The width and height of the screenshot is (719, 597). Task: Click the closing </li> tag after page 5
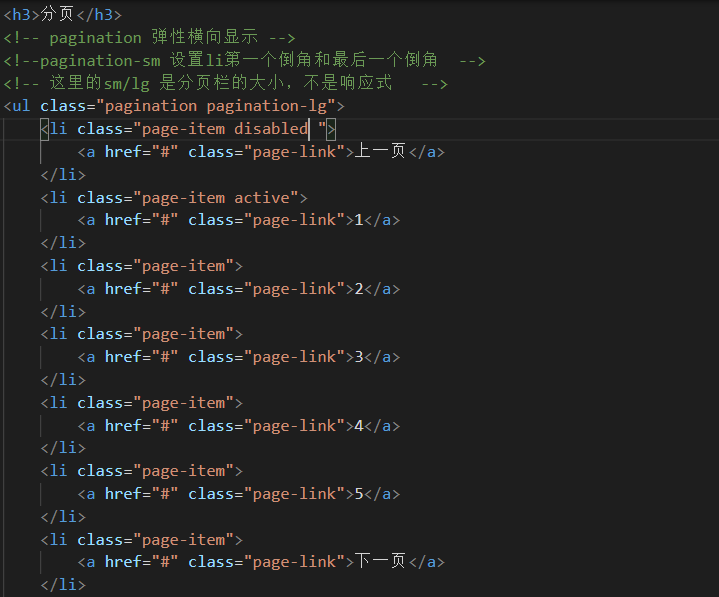[63, 517]
